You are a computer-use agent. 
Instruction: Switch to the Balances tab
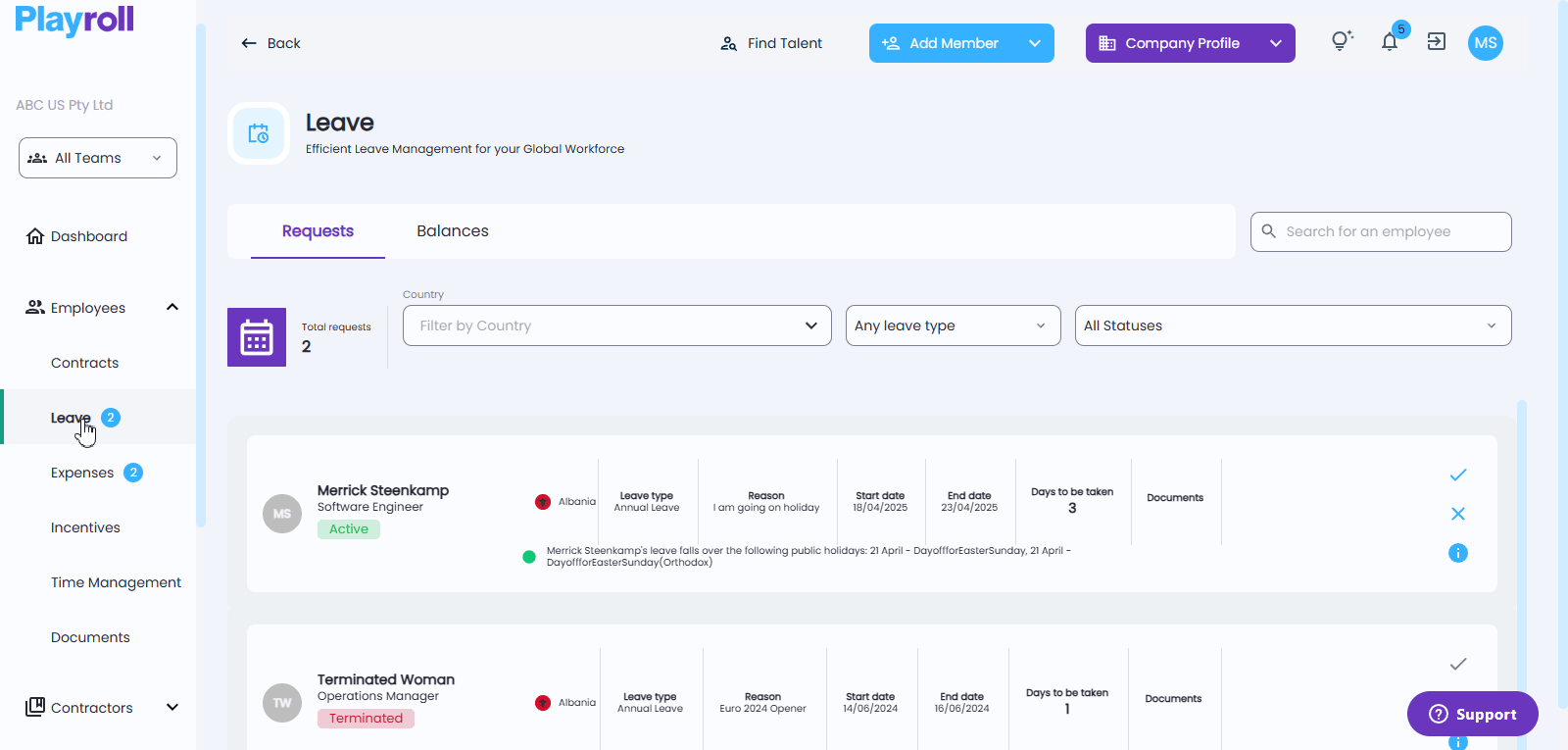pos(453,231)
